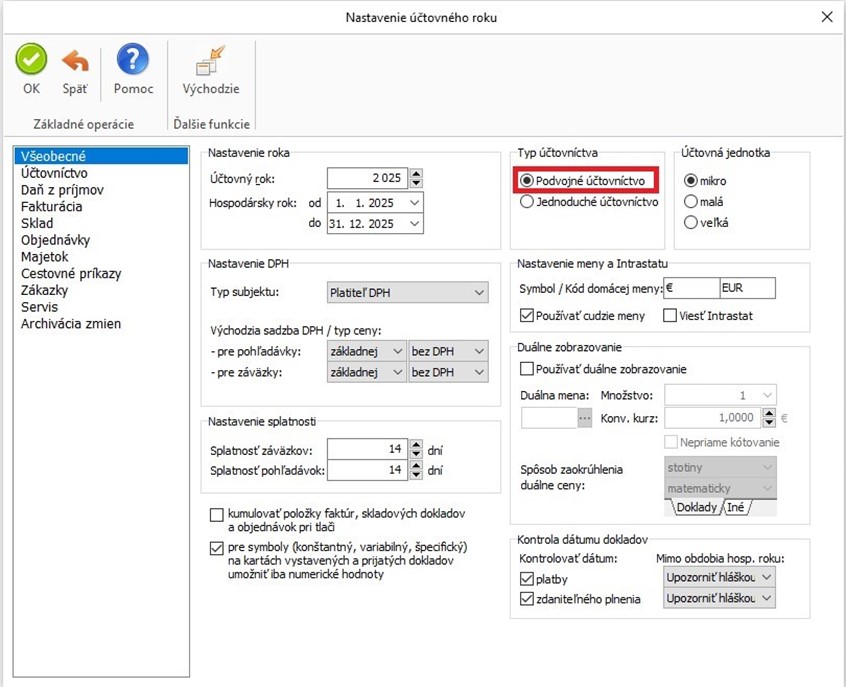Open Hospodársky rok start date dropdown

coord(414,202)
